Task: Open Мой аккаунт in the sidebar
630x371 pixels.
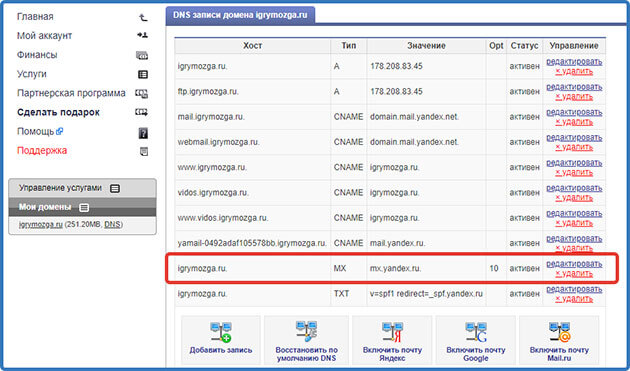Action: pos(44,36)
